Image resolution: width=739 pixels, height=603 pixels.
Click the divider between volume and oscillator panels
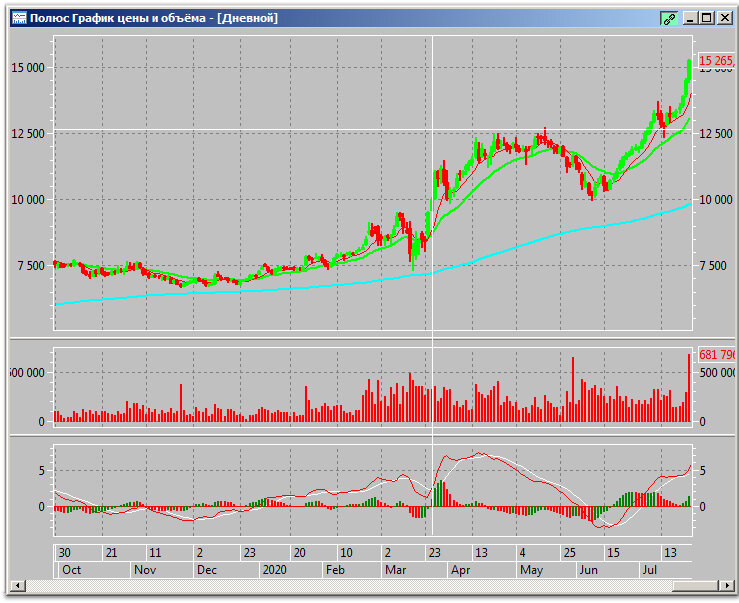coord(372,435)
